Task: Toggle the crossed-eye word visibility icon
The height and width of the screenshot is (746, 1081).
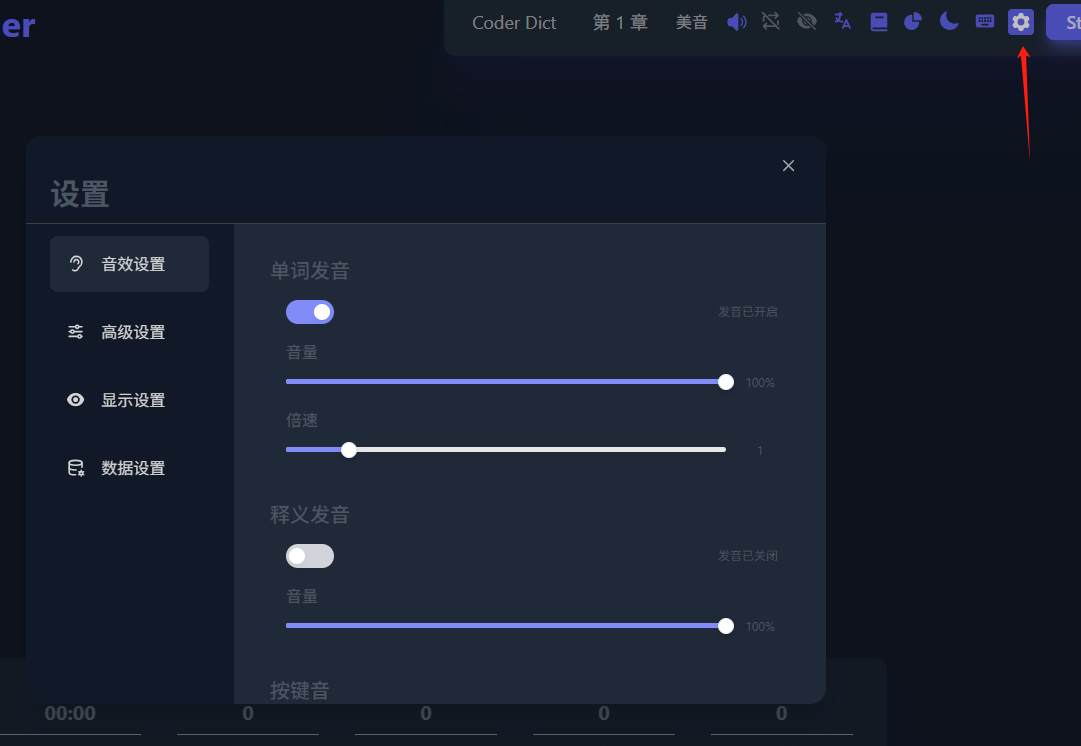Action: point(807,22)
